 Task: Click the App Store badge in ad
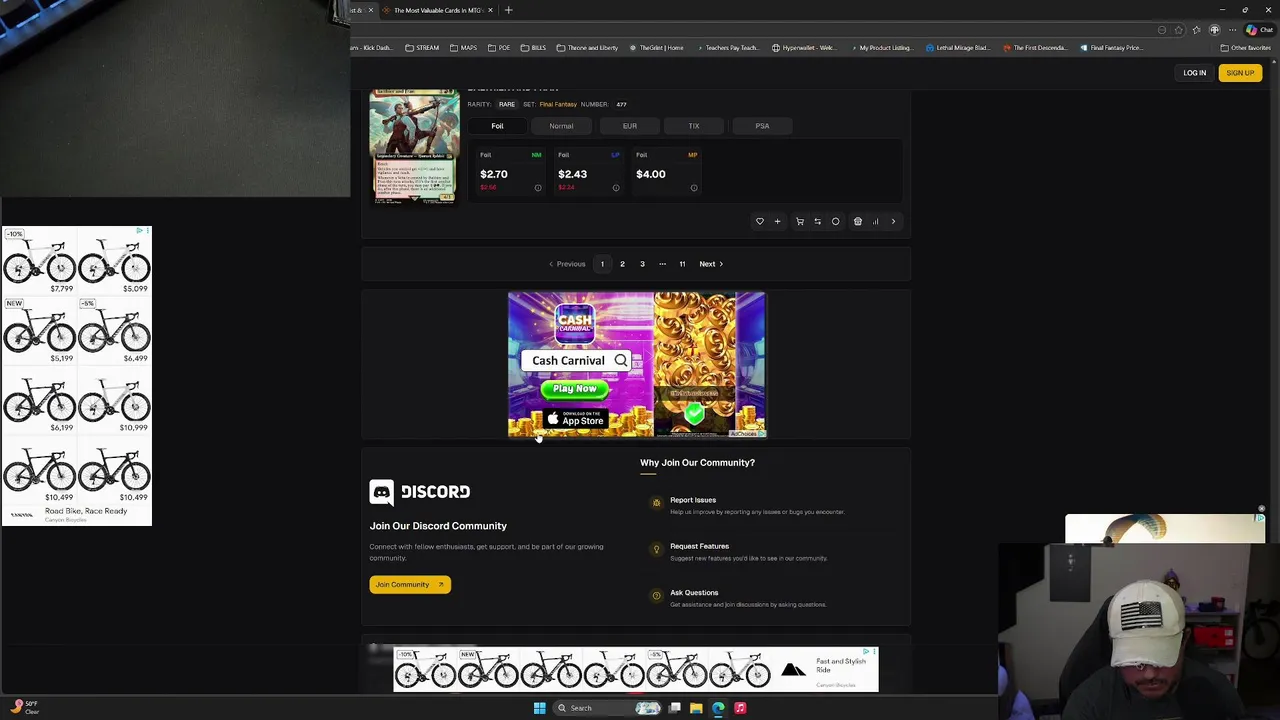pyautogui.click(x=575, y=420)
